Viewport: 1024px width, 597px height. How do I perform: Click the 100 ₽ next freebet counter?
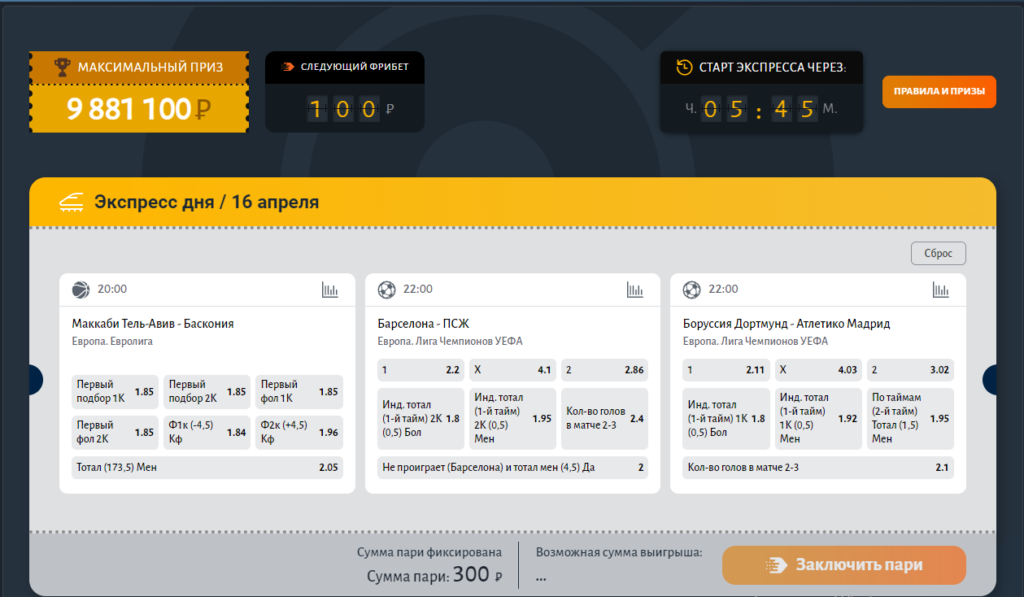351,108
